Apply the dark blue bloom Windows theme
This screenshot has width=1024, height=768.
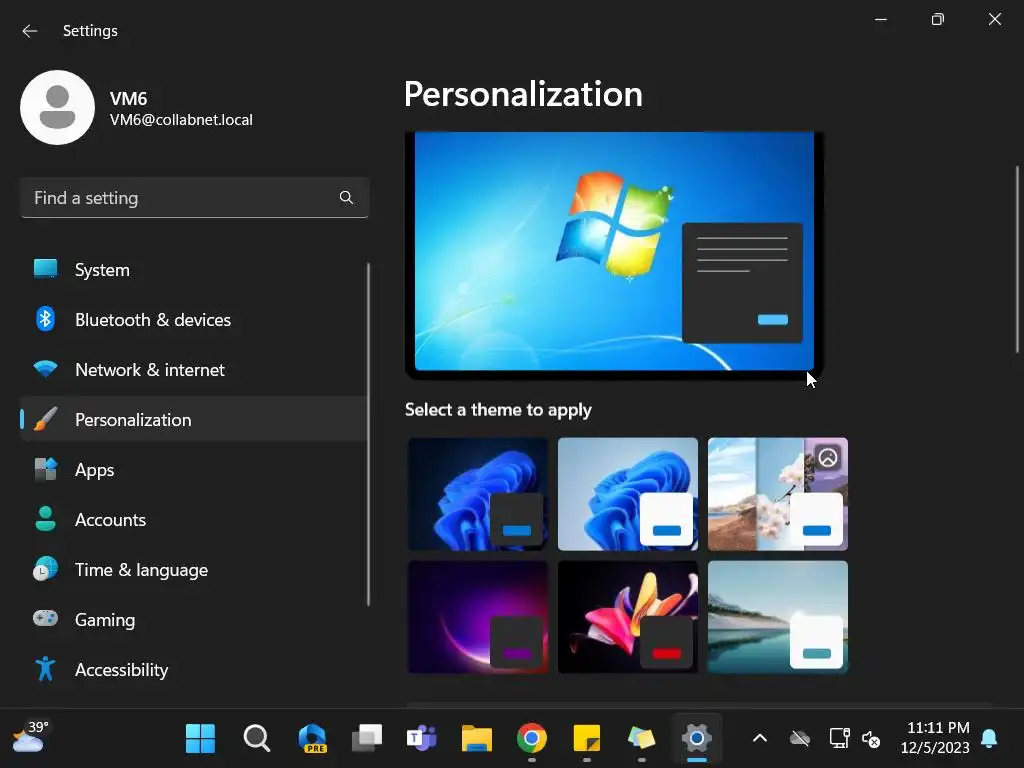[x=478, y=494]
